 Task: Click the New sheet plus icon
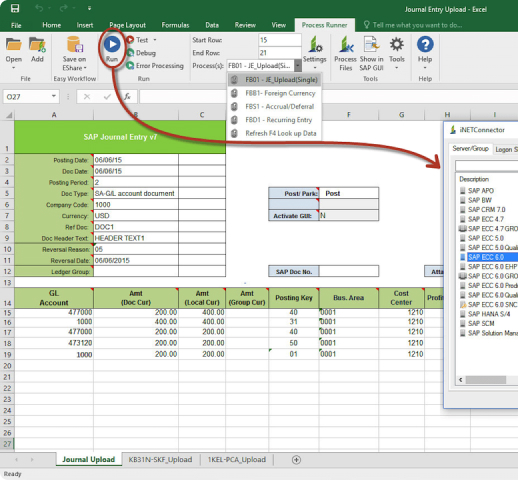(x=296, y=460)
